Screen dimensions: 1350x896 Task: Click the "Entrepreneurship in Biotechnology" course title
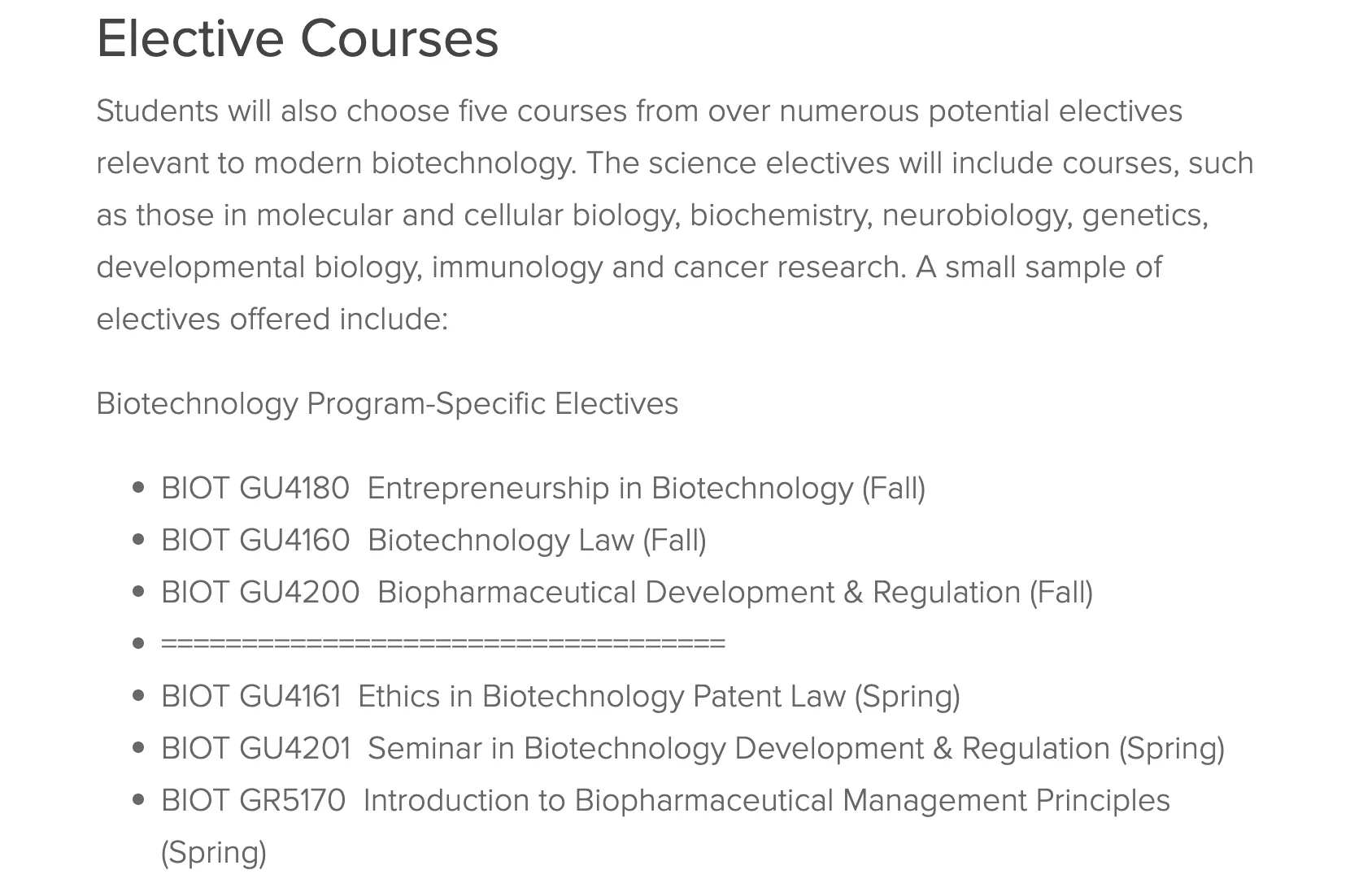coord(610,488)
